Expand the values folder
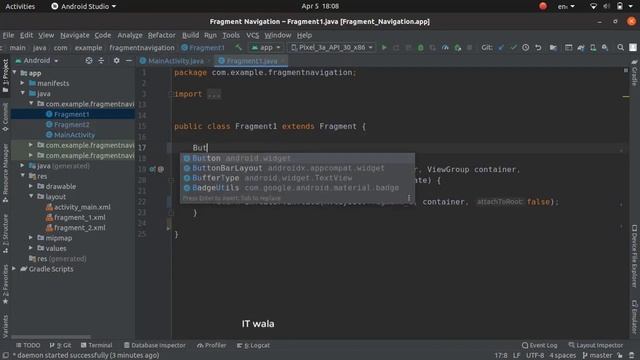The height and width of the screenshot is (360, 640). point(31,248)
